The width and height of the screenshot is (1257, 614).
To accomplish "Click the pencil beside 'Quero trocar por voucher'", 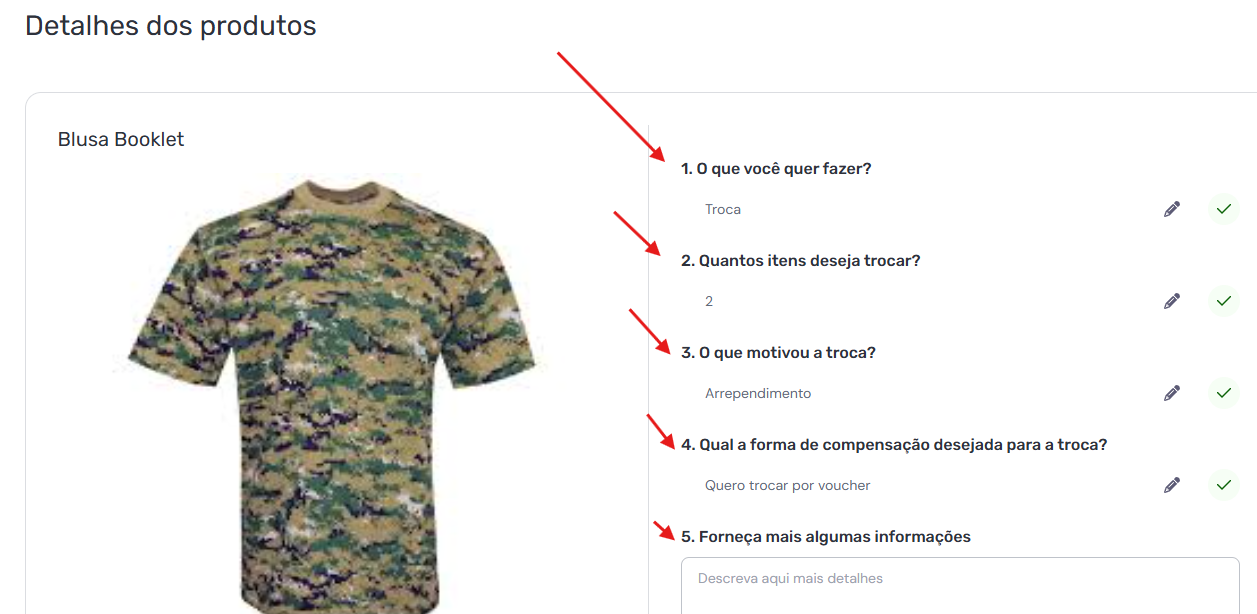I will pyautogui.click(x=1172, y=485).
